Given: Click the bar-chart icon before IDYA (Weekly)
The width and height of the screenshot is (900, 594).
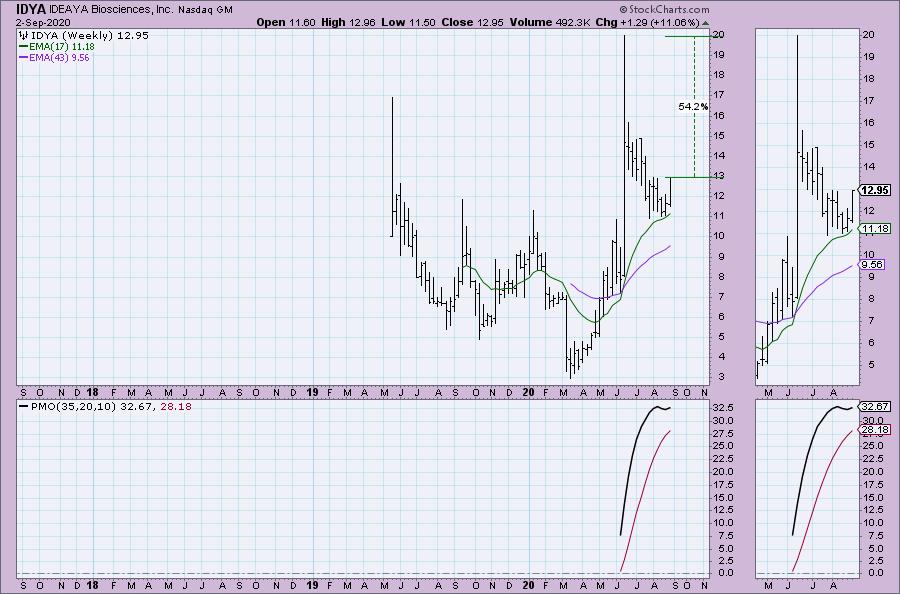Looking at the screenshot, I should tap(24, 35).
